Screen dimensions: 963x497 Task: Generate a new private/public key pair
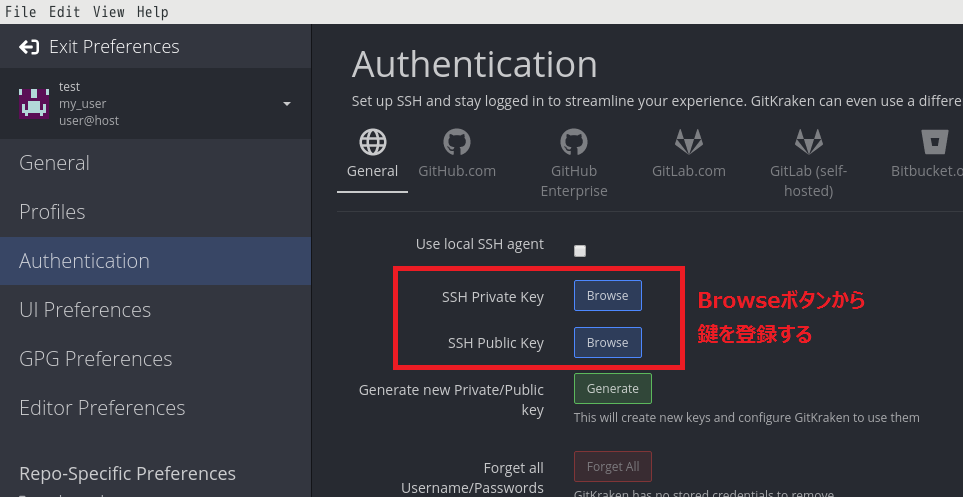[612, 389]
